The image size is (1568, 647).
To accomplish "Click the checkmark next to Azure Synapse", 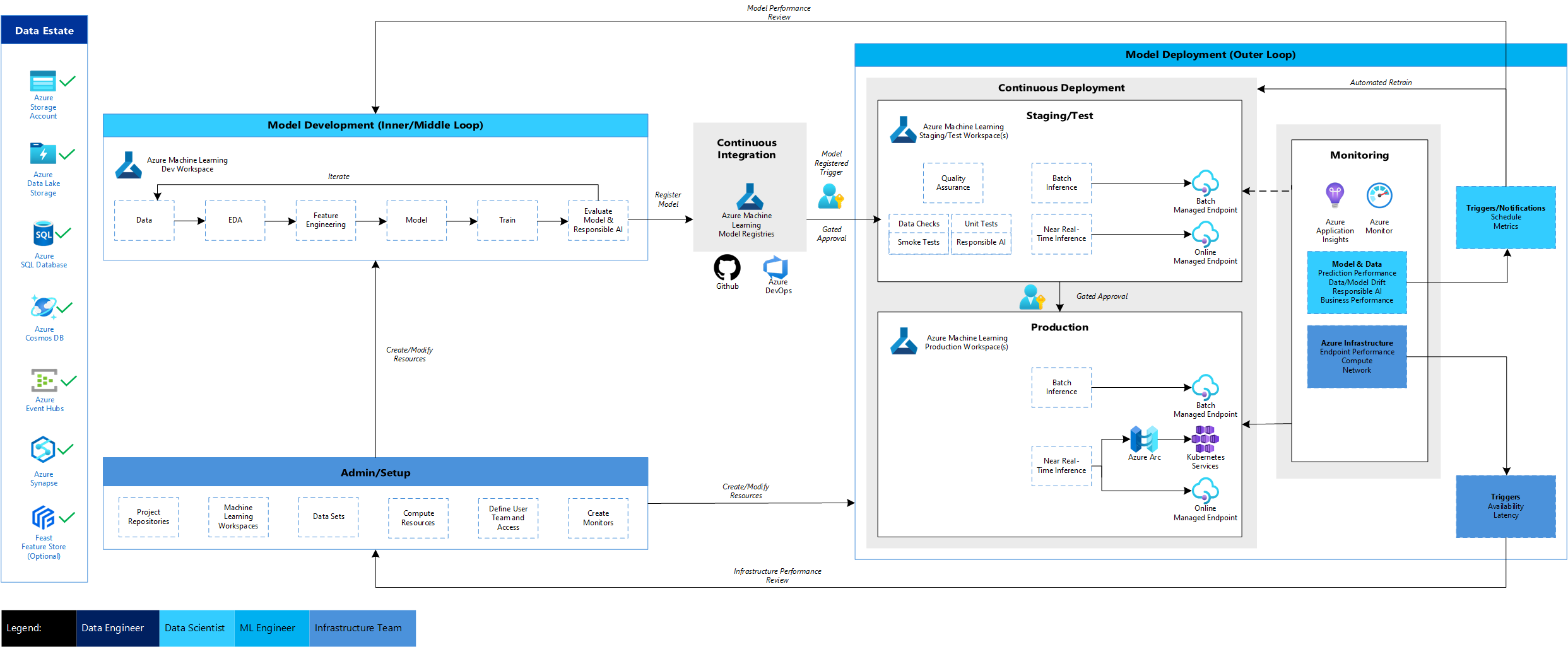I will click(x=66, y=449).
